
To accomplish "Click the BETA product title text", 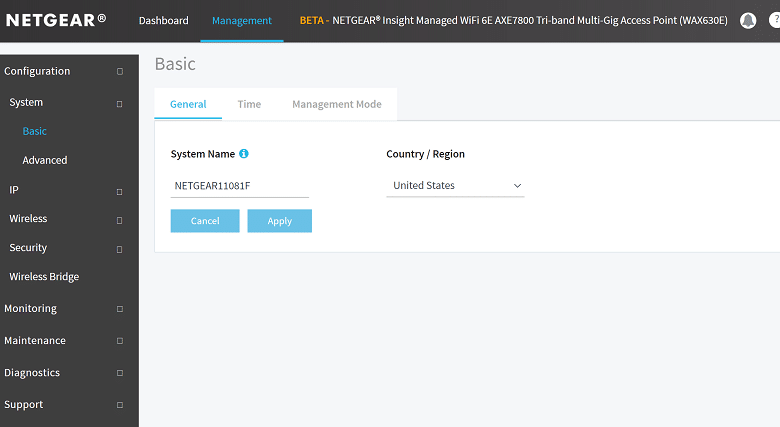I will (x=513, y=20).
